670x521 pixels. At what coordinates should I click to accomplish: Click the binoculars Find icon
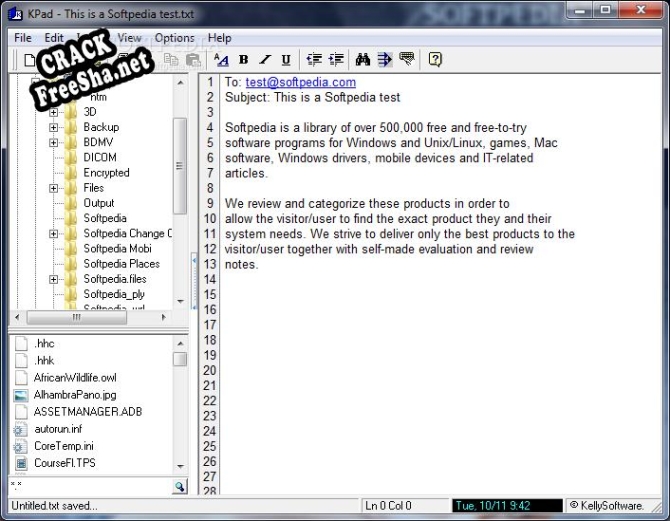[x=364, y=60]
